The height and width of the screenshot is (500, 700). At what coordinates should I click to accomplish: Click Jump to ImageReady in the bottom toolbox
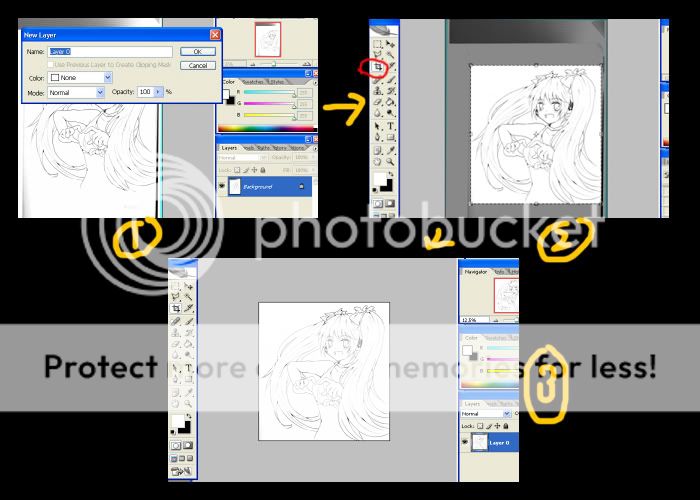pos(181,471)
